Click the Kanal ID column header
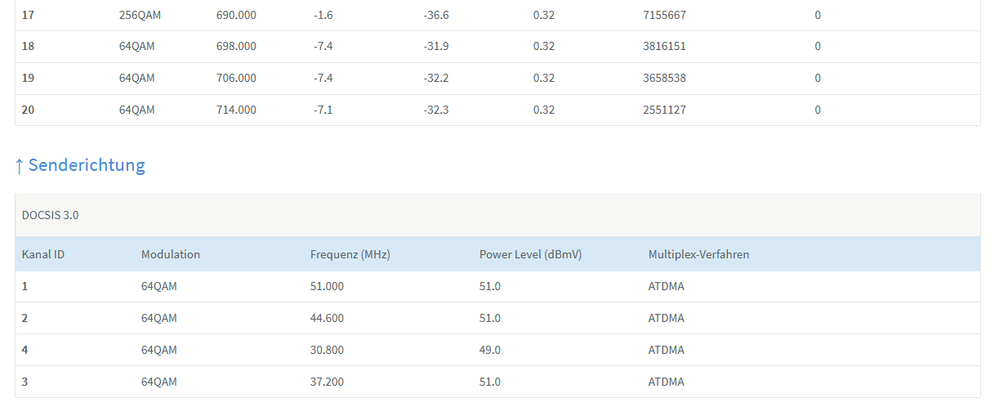Screen dimensions: 999x408 (x=43, y=254)
